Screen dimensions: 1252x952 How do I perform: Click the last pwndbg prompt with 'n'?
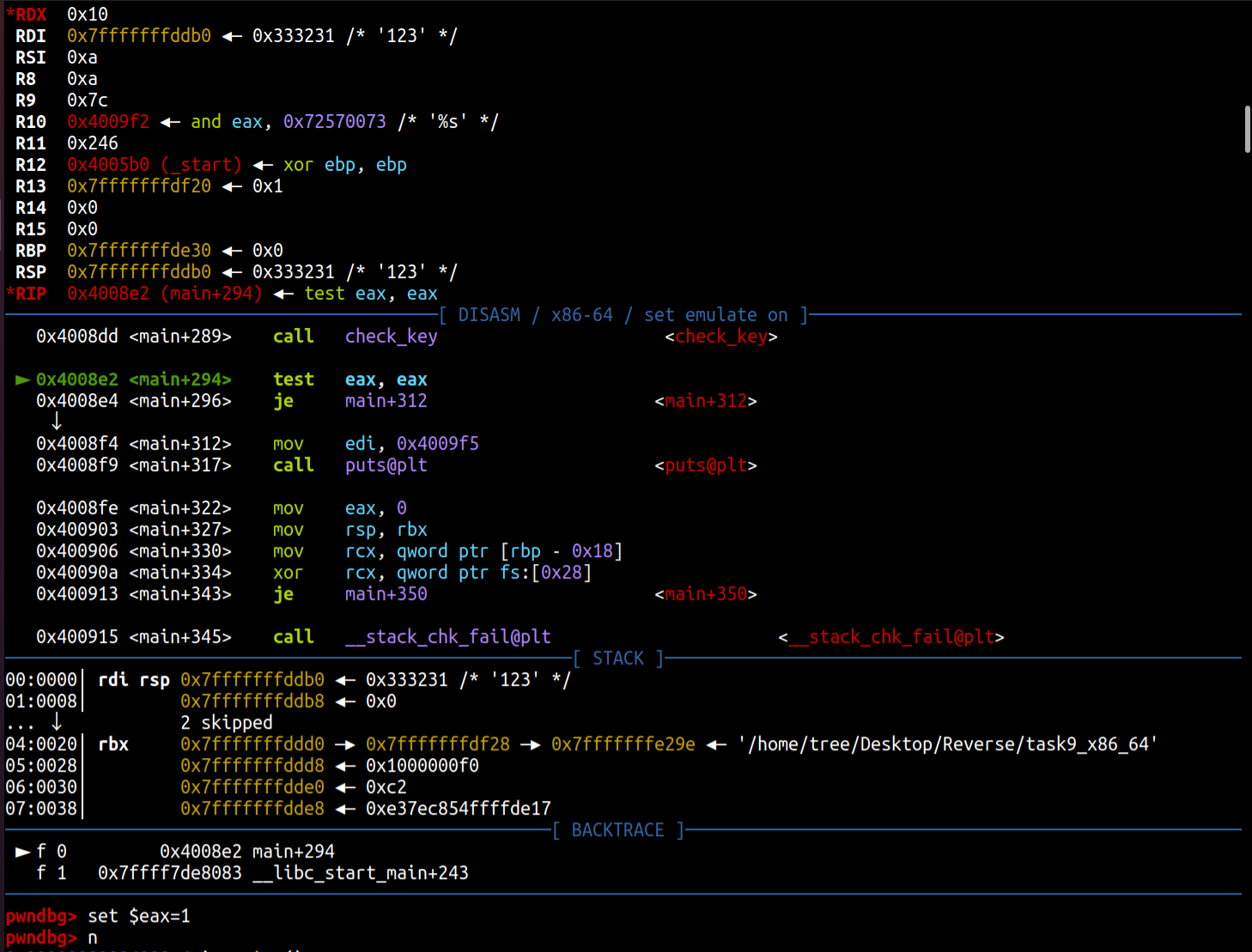(52, 937)
